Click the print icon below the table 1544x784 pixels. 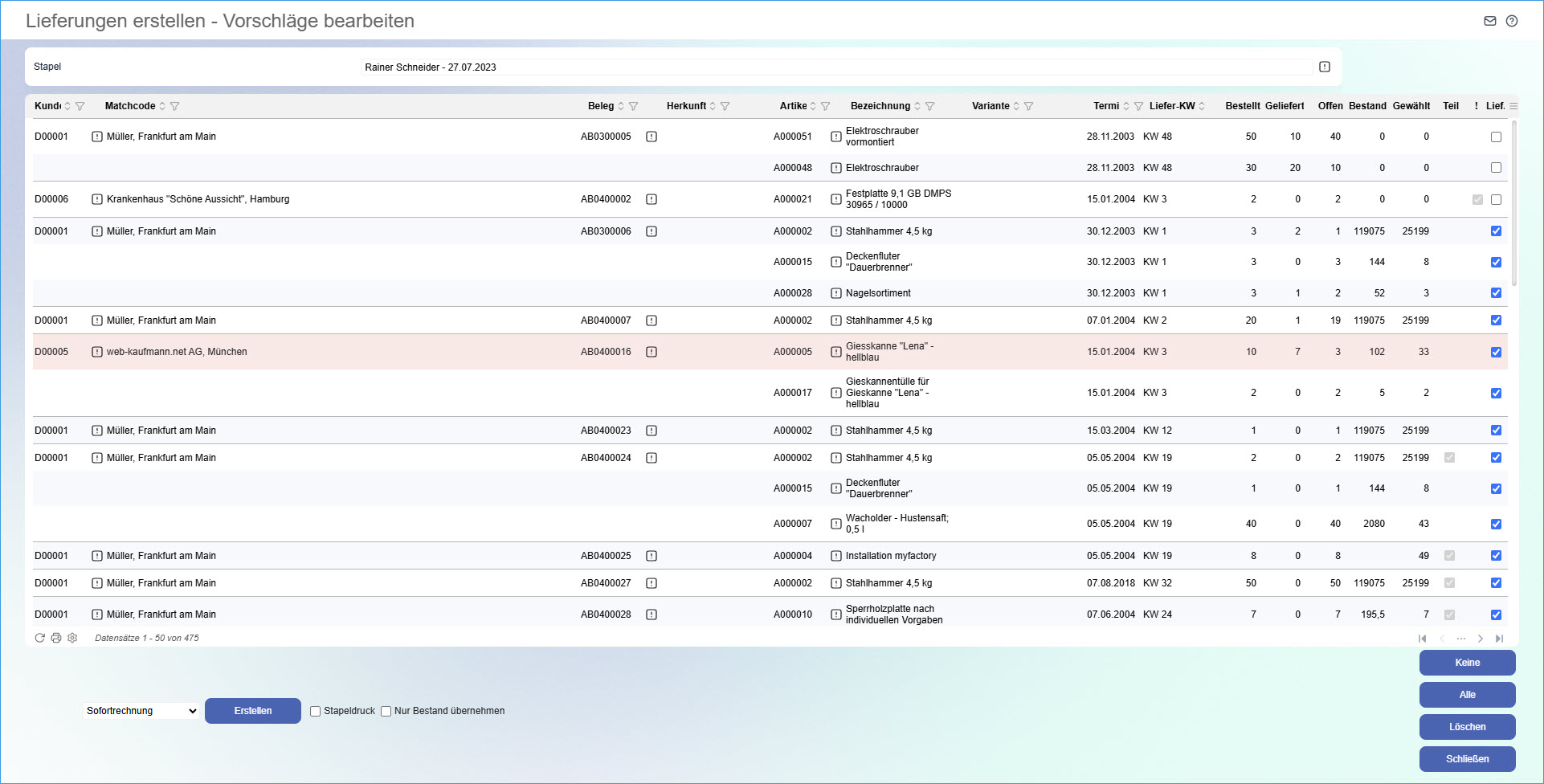(x=56, y=638)
